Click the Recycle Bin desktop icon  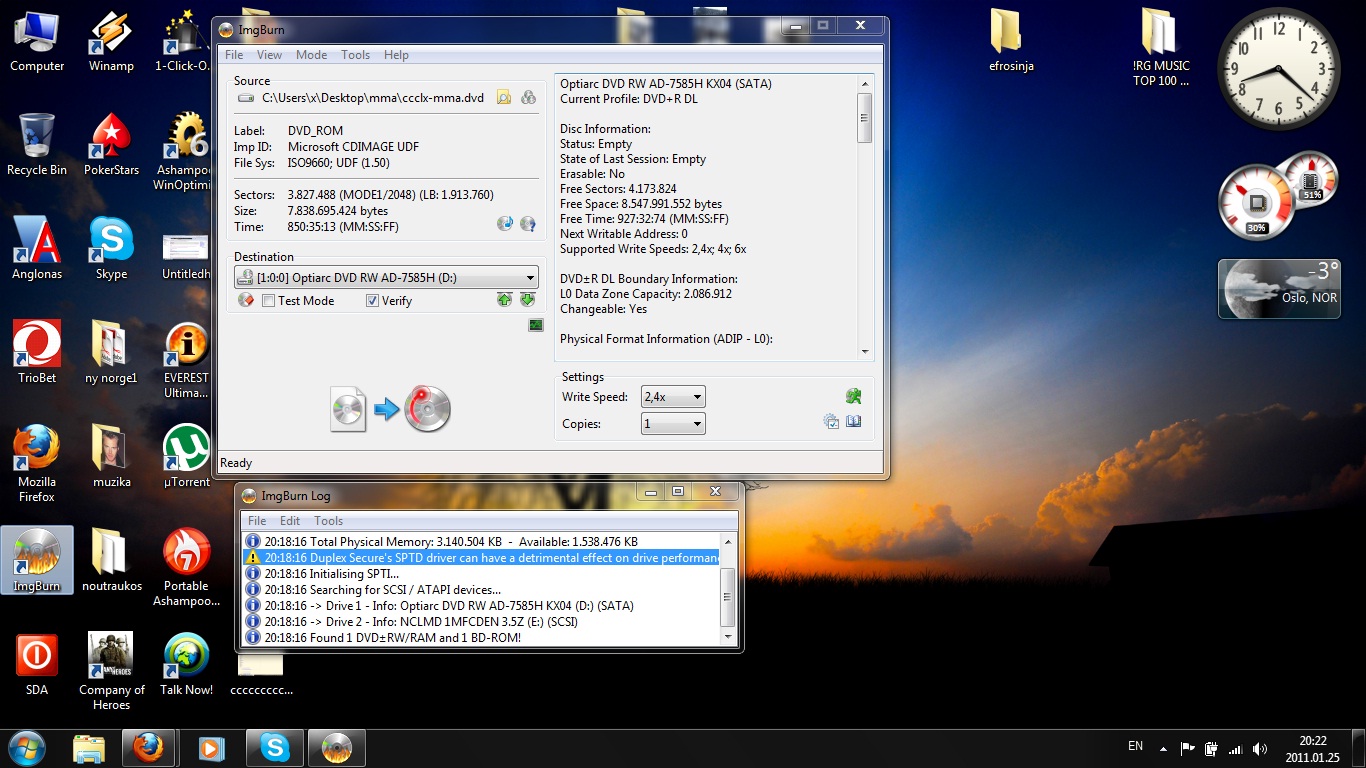click(37, 145)
